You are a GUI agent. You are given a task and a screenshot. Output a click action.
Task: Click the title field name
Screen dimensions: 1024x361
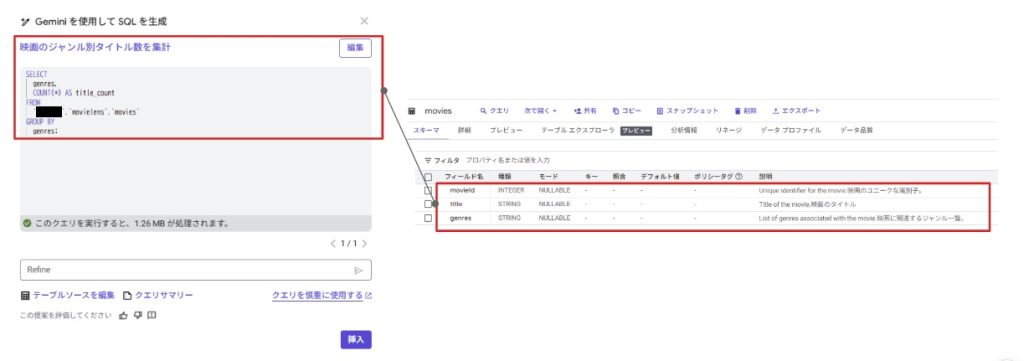pos(456,204)
